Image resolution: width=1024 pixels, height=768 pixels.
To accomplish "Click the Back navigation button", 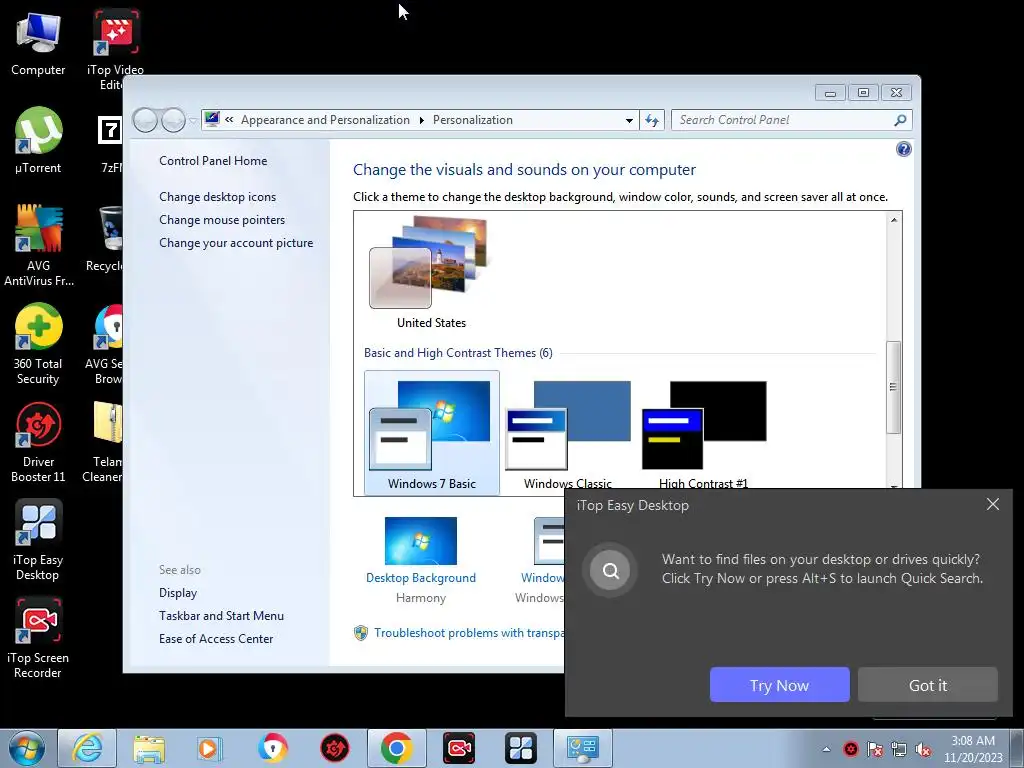I will (146, 120).
